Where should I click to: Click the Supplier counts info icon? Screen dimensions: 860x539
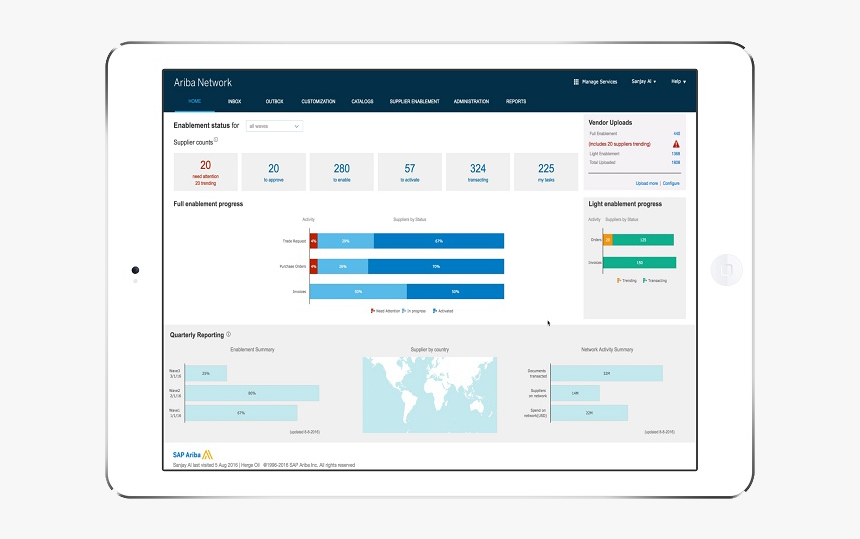click(x=216, y=140)
